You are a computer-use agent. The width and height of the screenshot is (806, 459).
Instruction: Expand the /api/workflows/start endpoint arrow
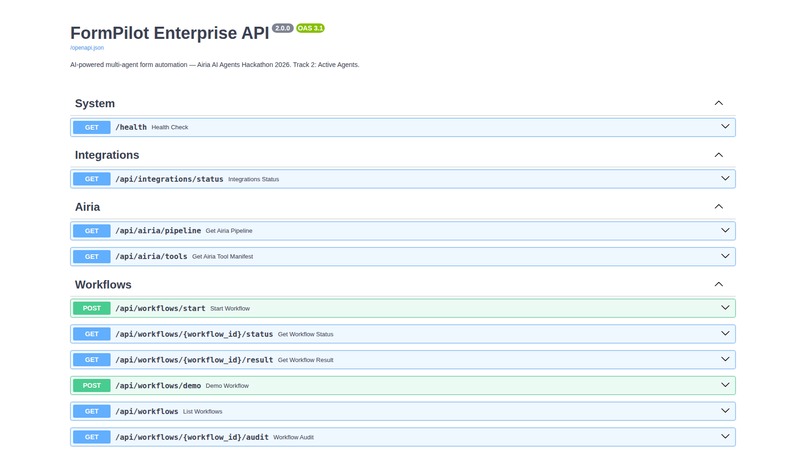[725, 308]
